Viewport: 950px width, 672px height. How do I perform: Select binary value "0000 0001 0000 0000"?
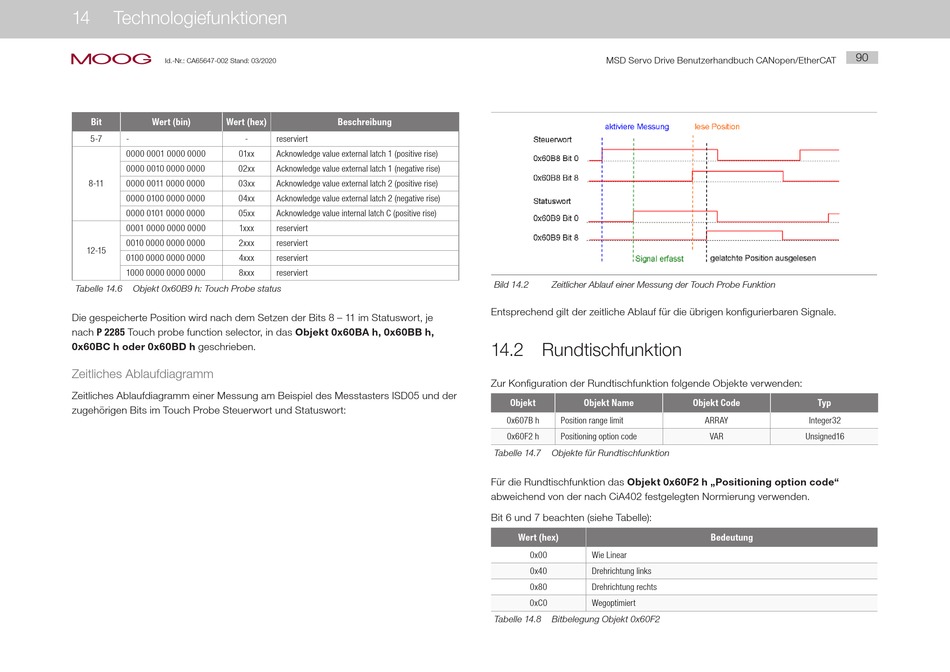[165, 154]
